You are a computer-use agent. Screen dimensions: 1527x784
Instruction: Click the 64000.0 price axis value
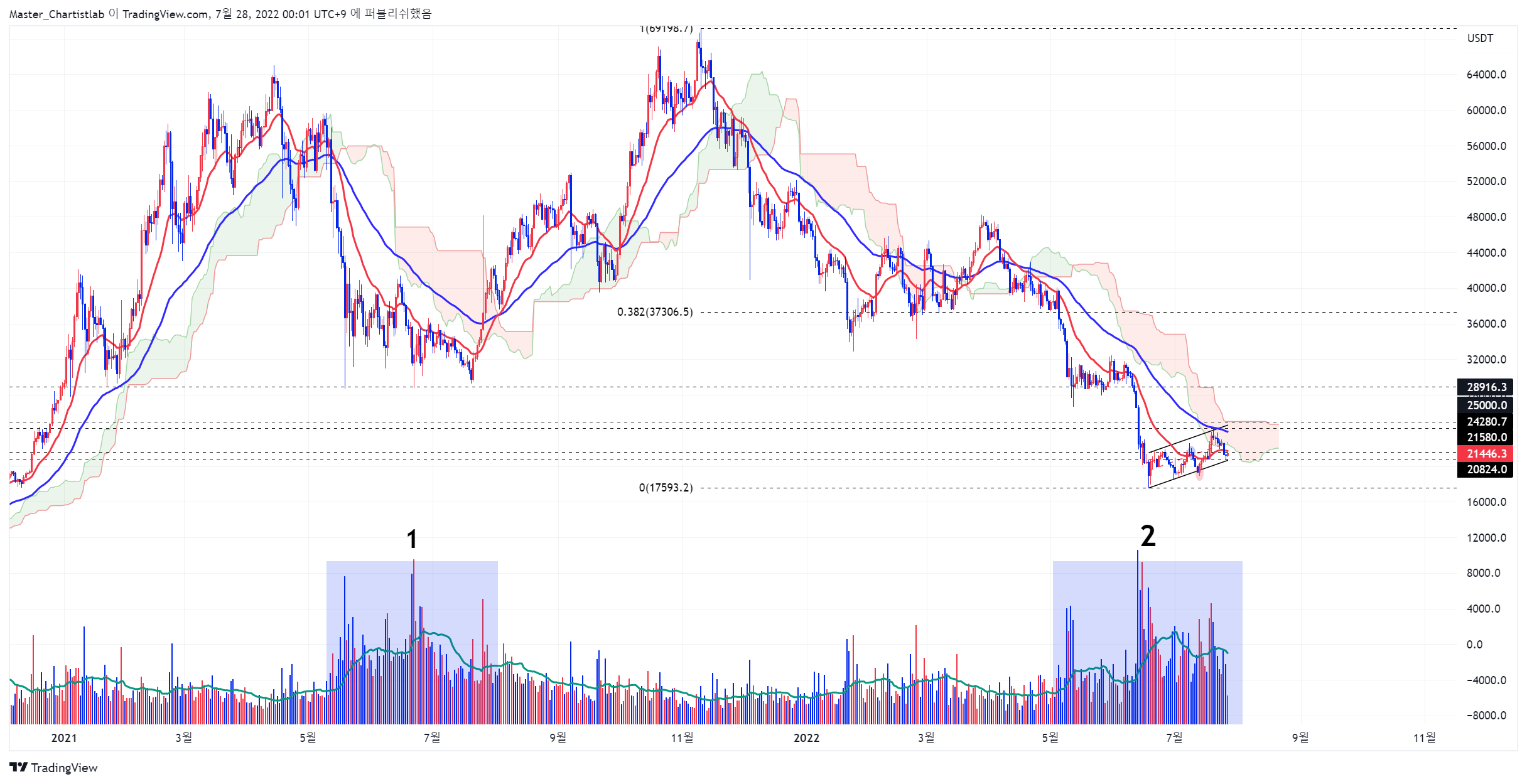[x=1486, y=75]
